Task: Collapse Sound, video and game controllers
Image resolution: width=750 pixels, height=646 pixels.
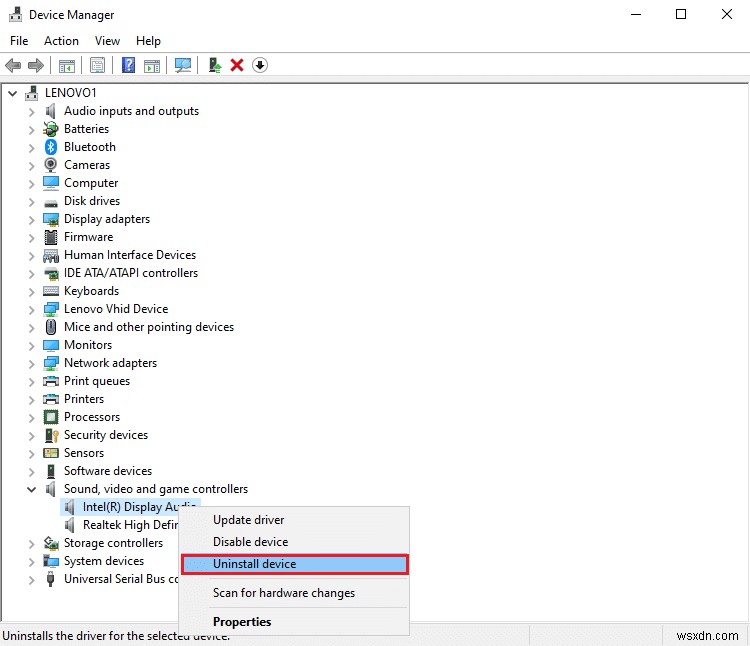Action: click(x=32, y=489)
